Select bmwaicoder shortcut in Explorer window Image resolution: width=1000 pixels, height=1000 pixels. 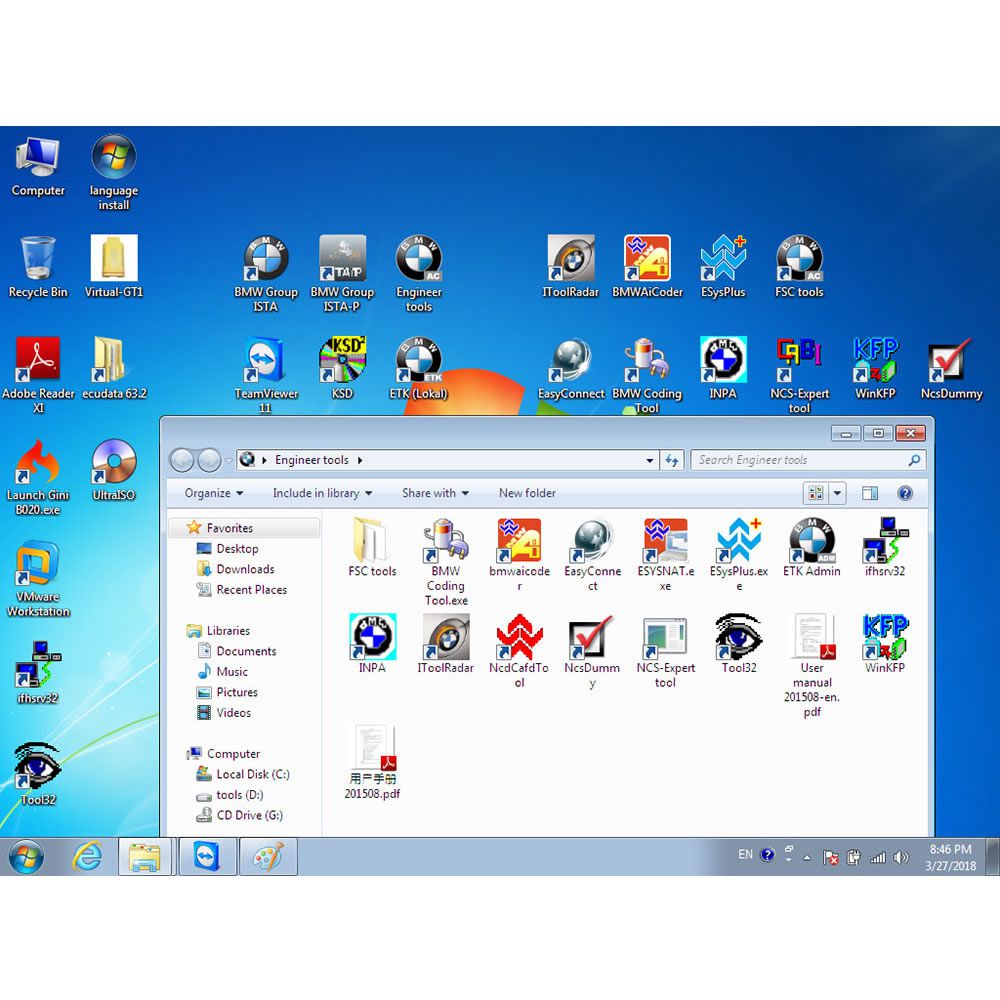coord(519,554)
